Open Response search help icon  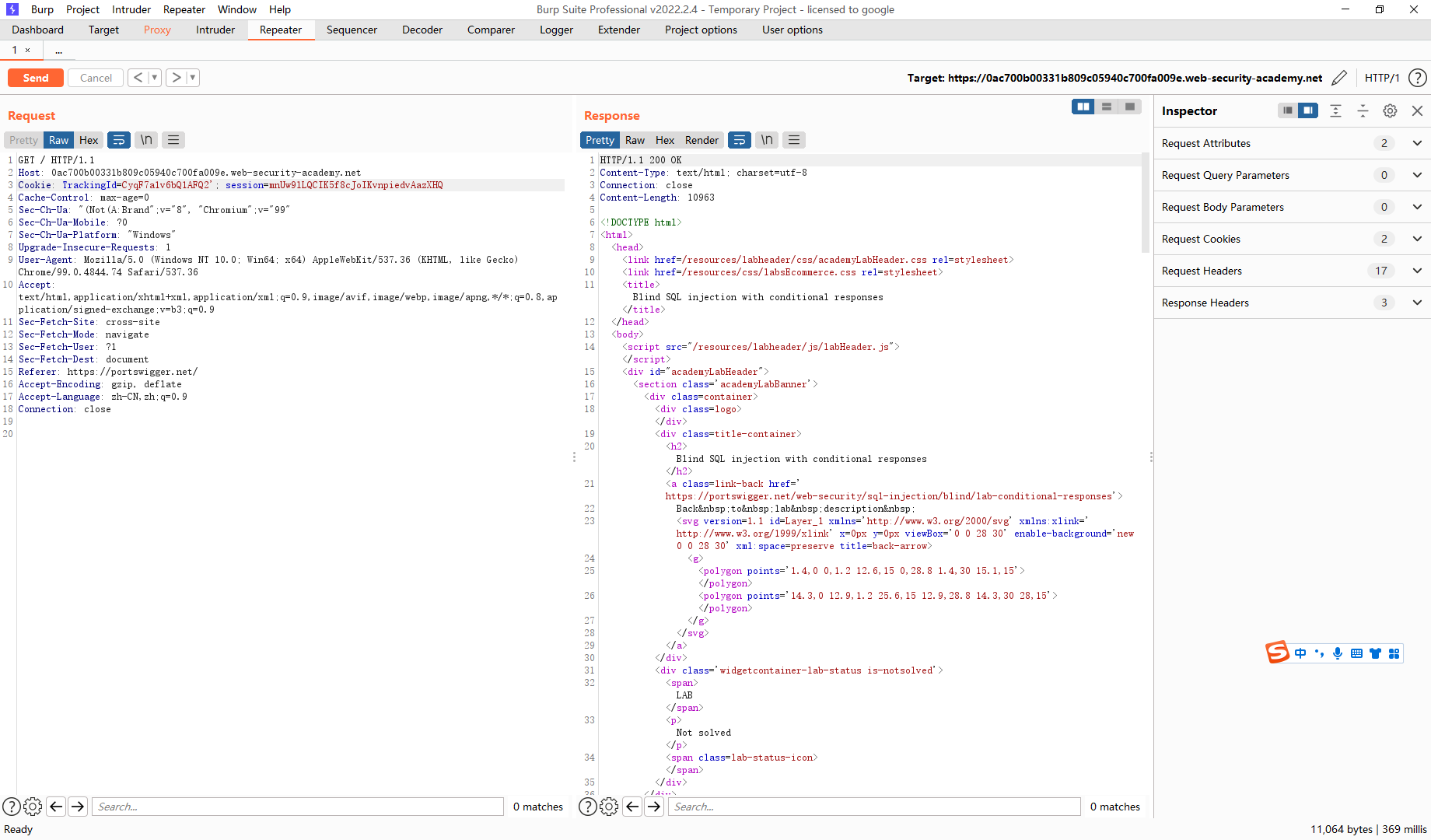(588, 807)
